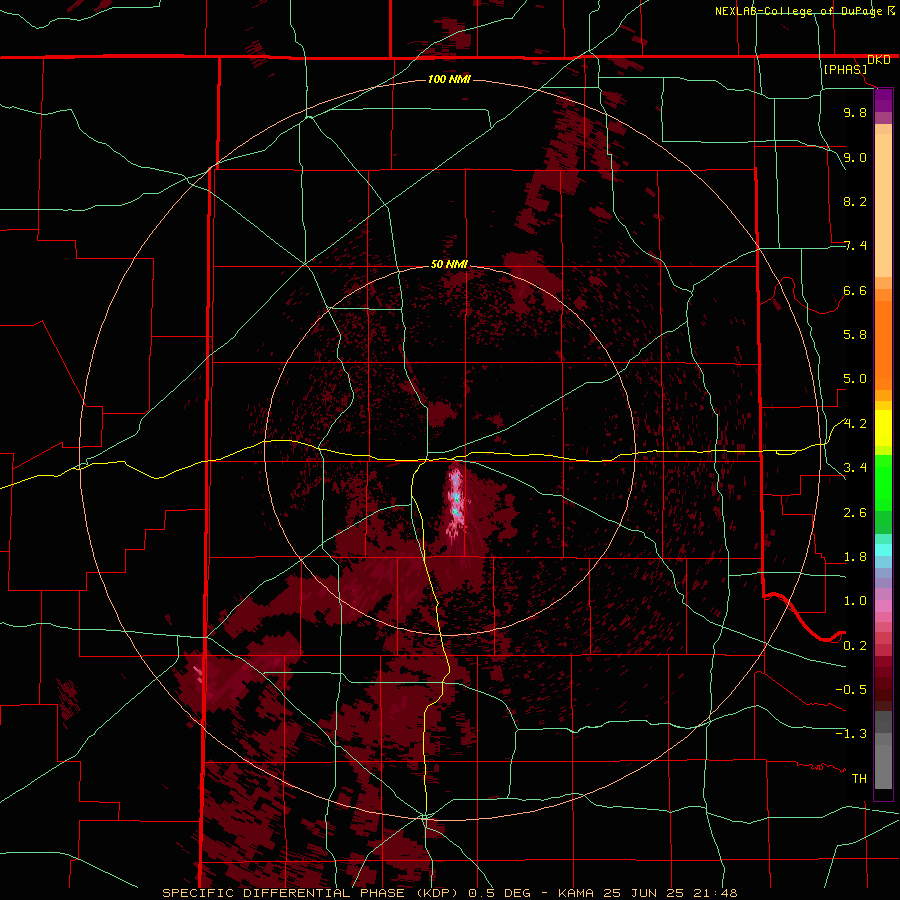The image size is (900, 900).
Task: Click the TH label on the scale
Action: pyautogui.click(x=859, y=779)
